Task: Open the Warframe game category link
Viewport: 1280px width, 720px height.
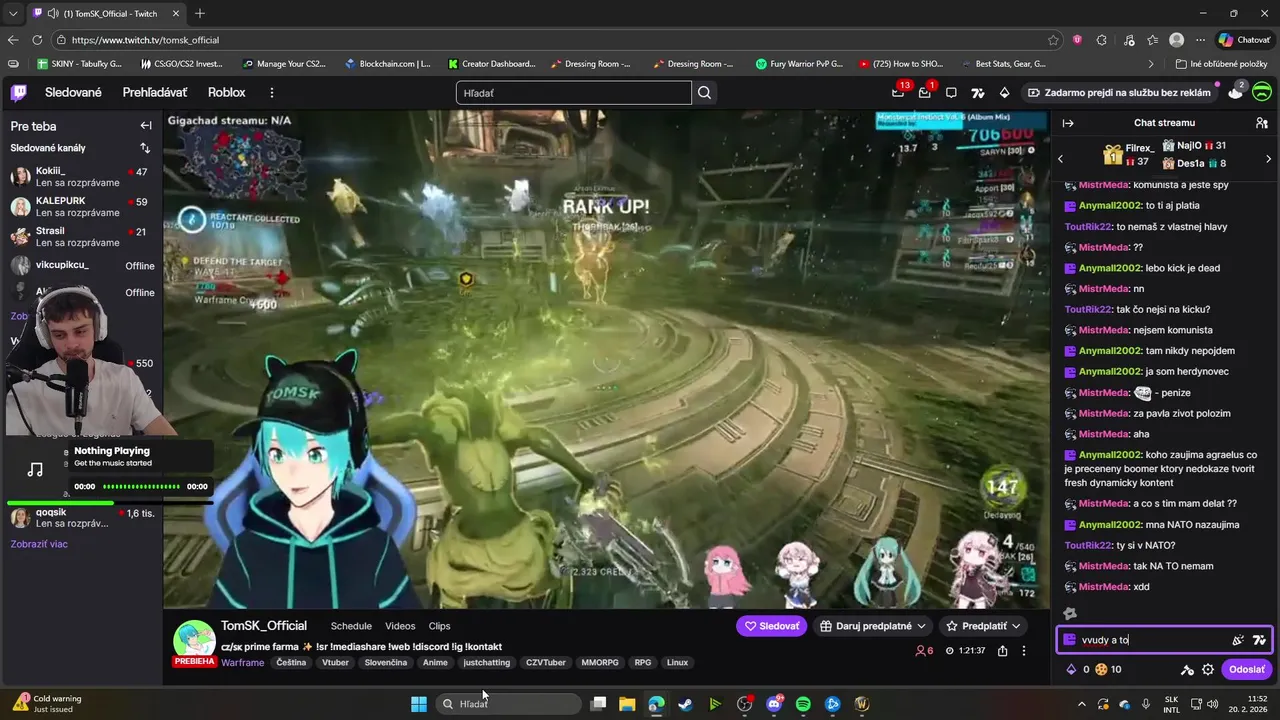Action: point(243,663)
